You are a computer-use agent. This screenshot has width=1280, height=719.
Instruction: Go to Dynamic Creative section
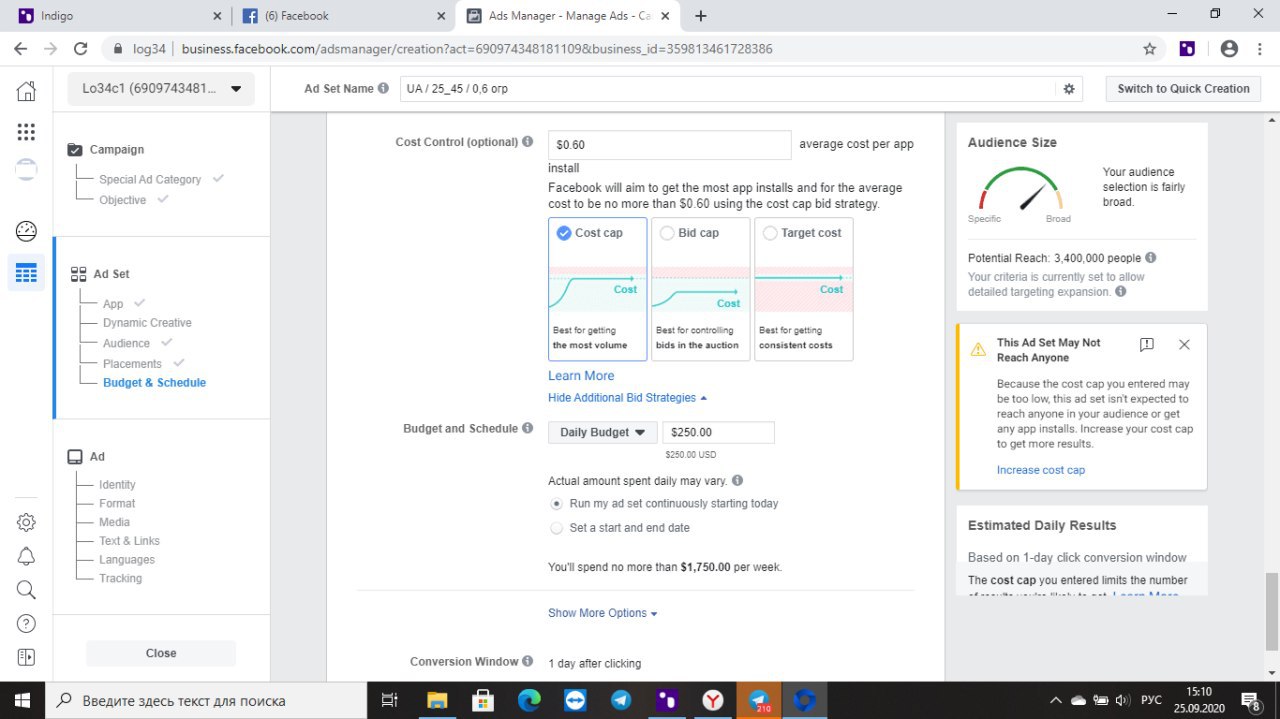[x=147, y=323]
